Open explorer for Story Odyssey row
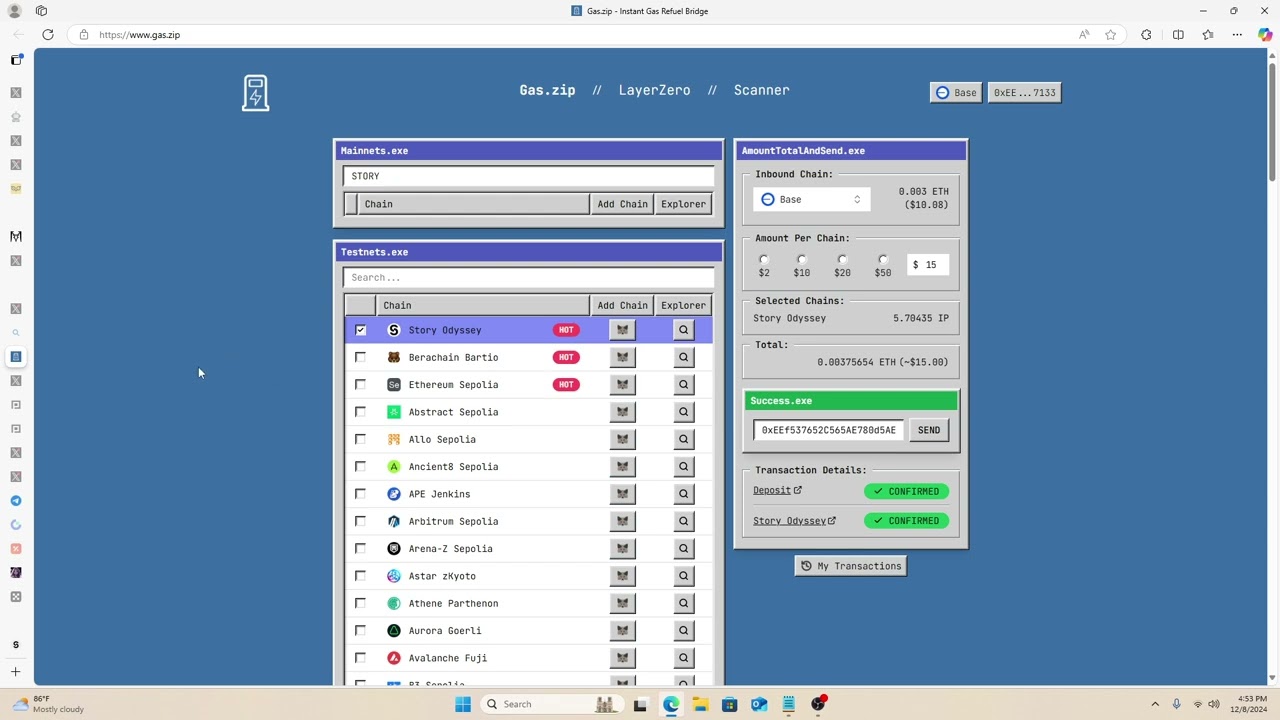Viewport: 1280px width, 720px height. click(684, 330)
